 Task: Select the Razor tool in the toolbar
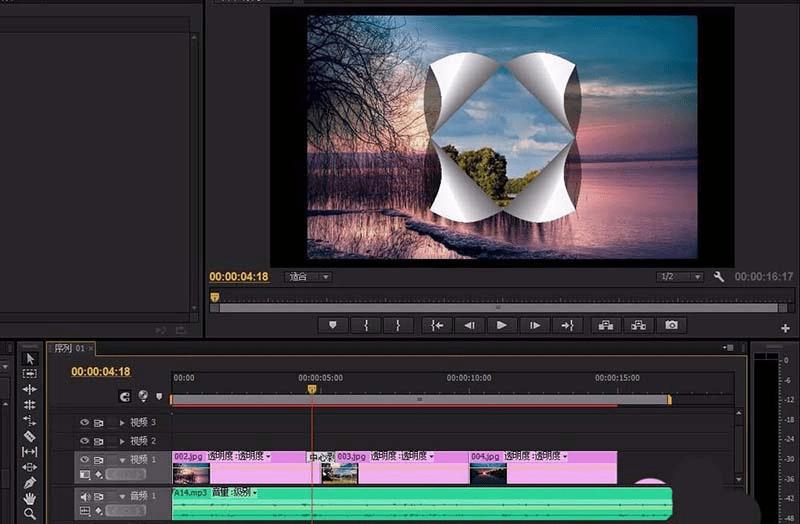[30, 436]
